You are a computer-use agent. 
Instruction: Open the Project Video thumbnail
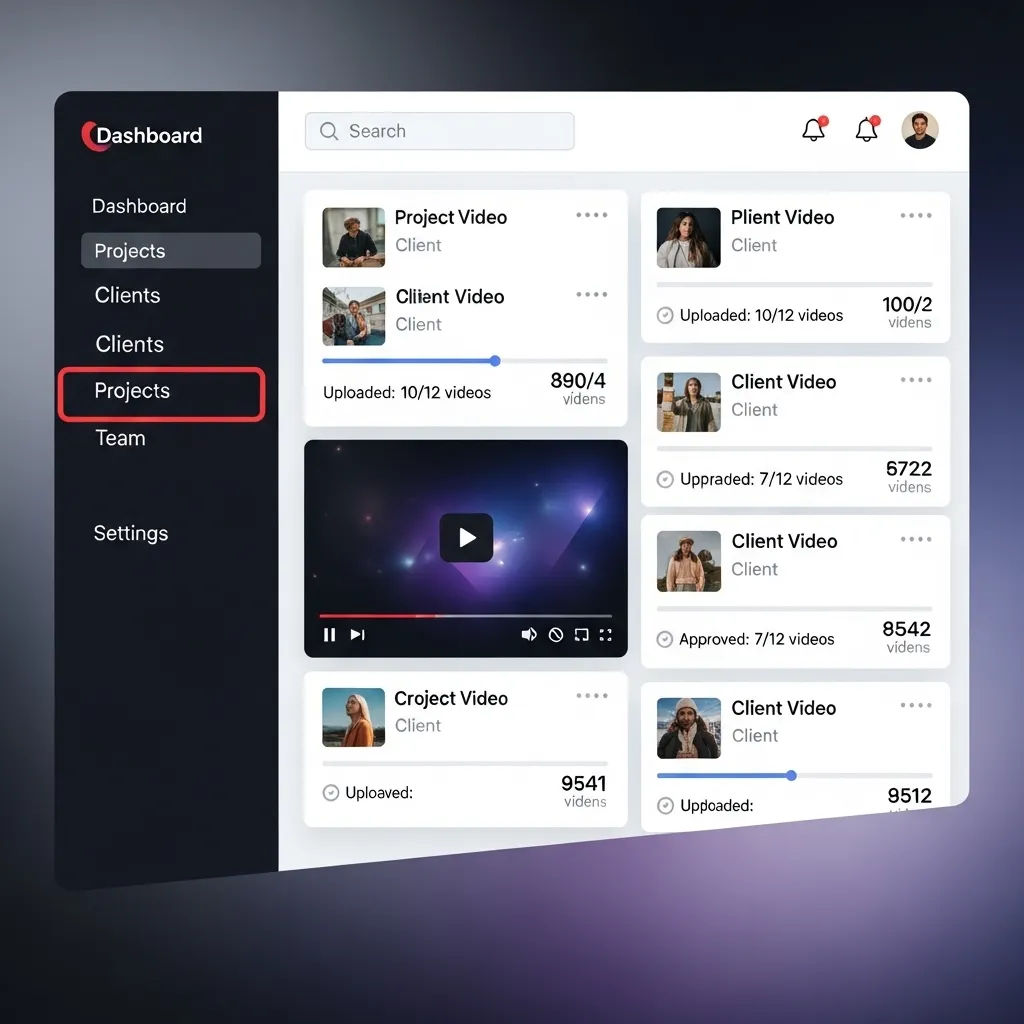pos(353,238)
